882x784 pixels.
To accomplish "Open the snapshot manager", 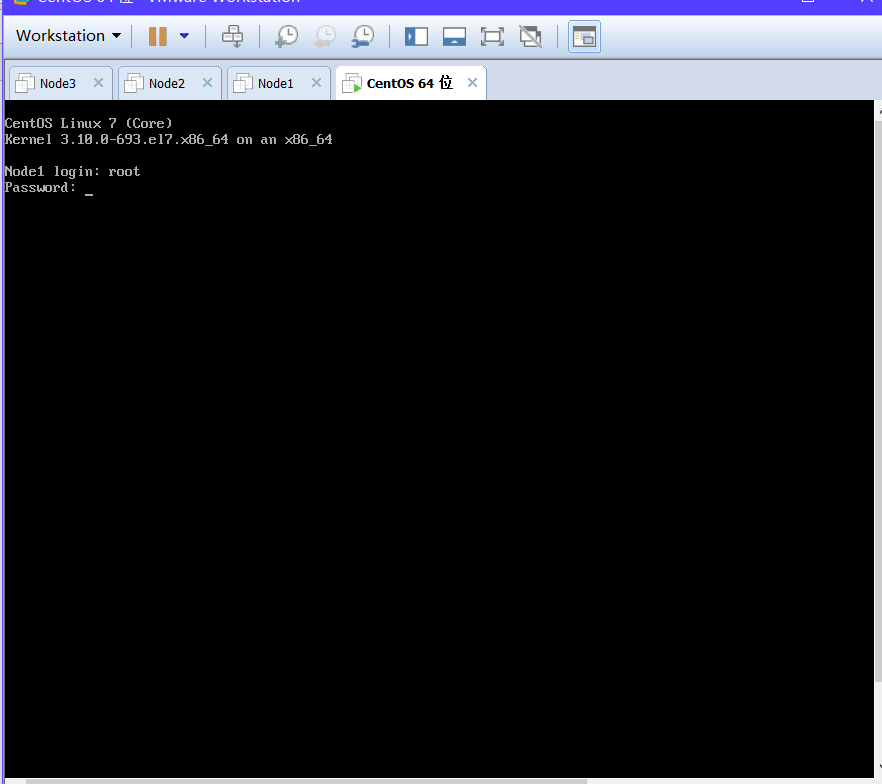I will click(x=363, y=37).
